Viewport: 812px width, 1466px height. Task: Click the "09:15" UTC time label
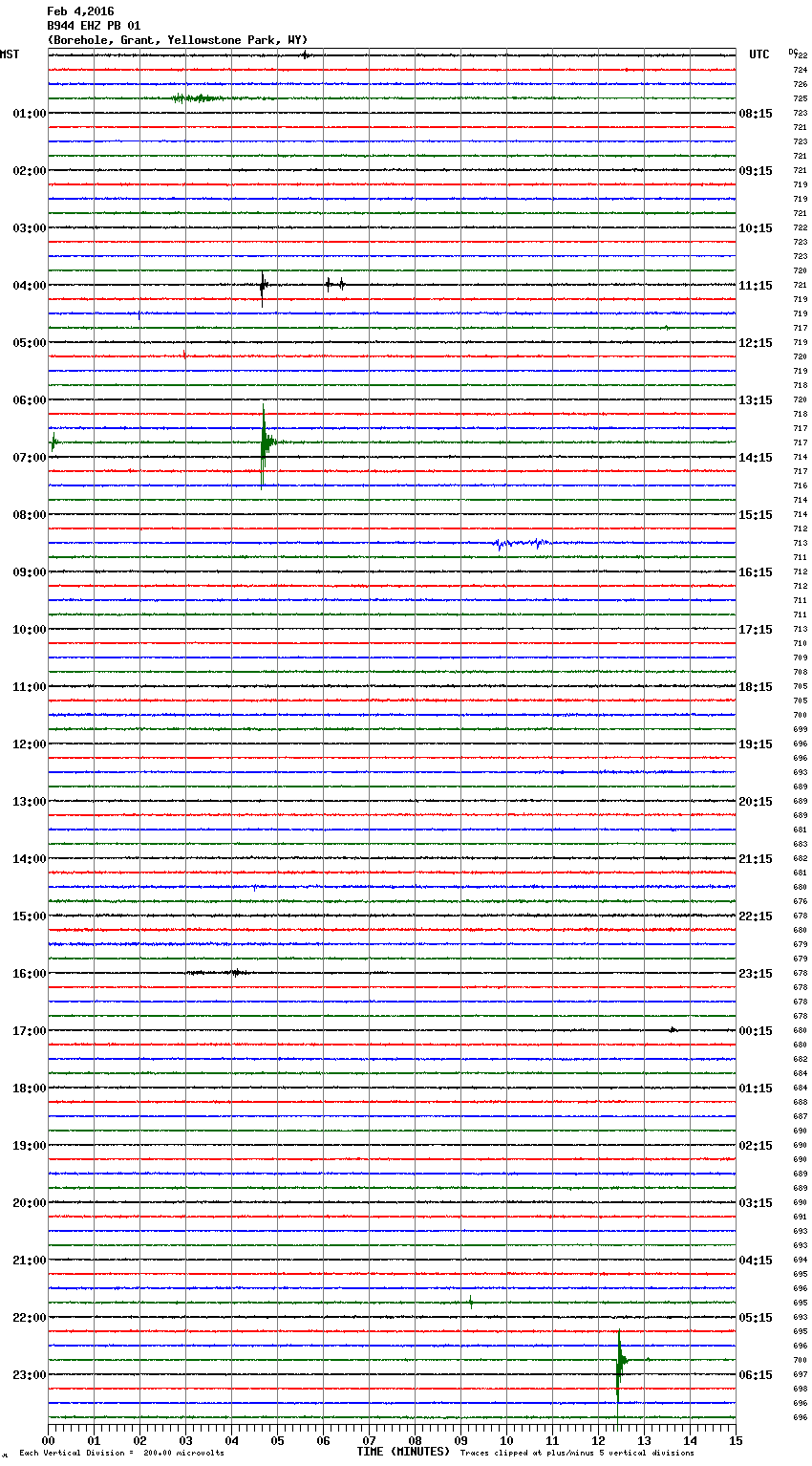[x=756, y=171]
